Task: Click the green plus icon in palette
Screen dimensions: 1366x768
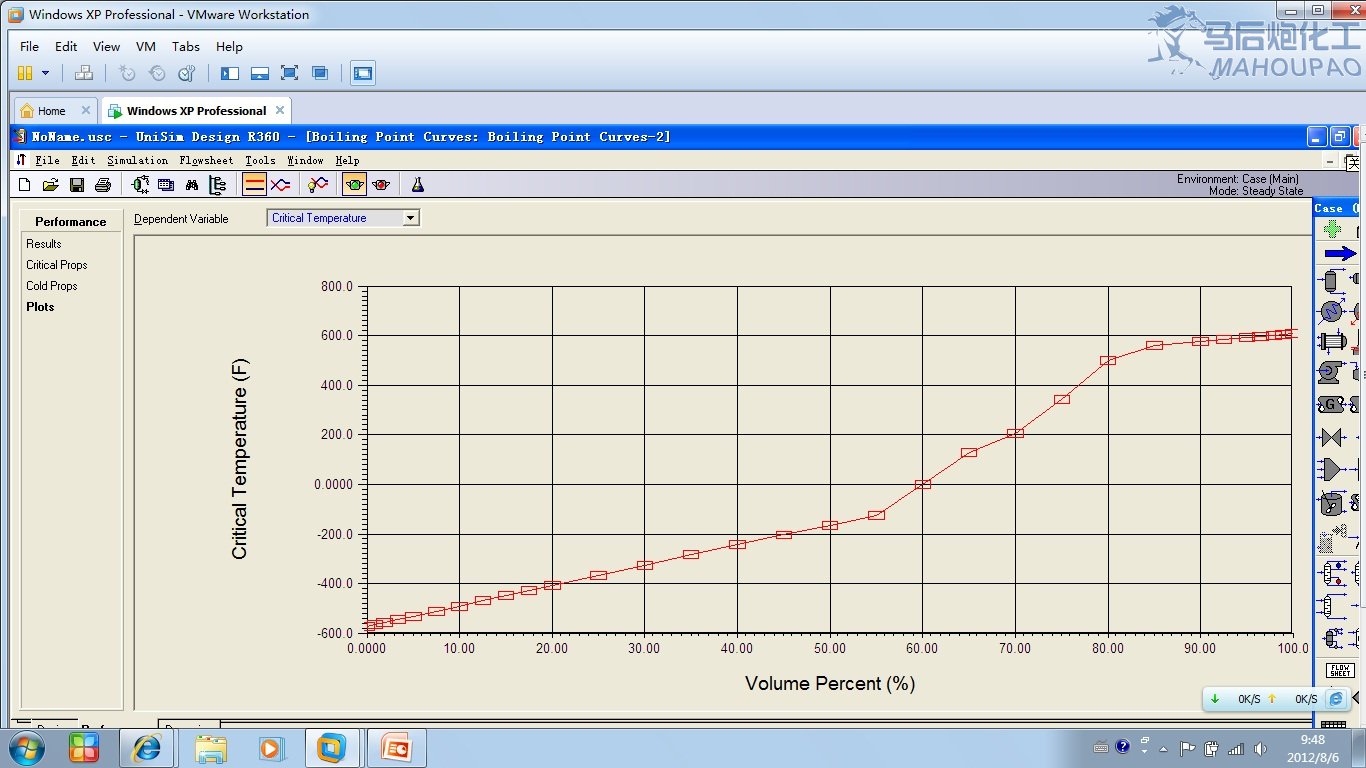Action: pos(1332,229)
